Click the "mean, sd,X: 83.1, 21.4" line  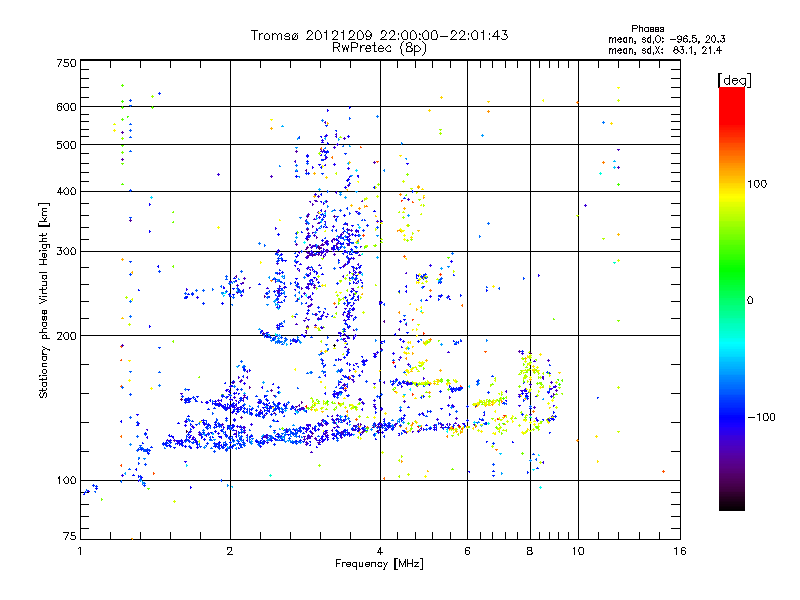pyautogui.click(x=665, y=50)
